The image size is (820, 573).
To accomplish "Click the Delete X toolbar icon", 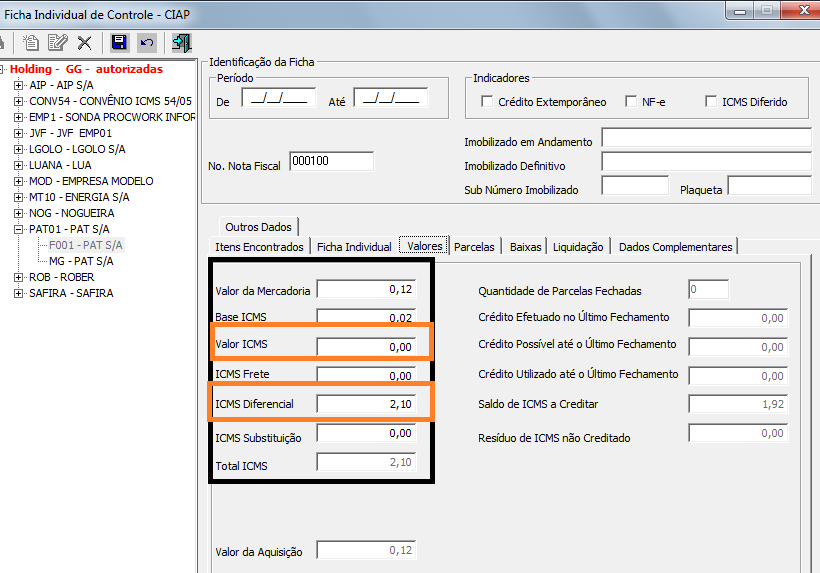I will coord(84,43).
